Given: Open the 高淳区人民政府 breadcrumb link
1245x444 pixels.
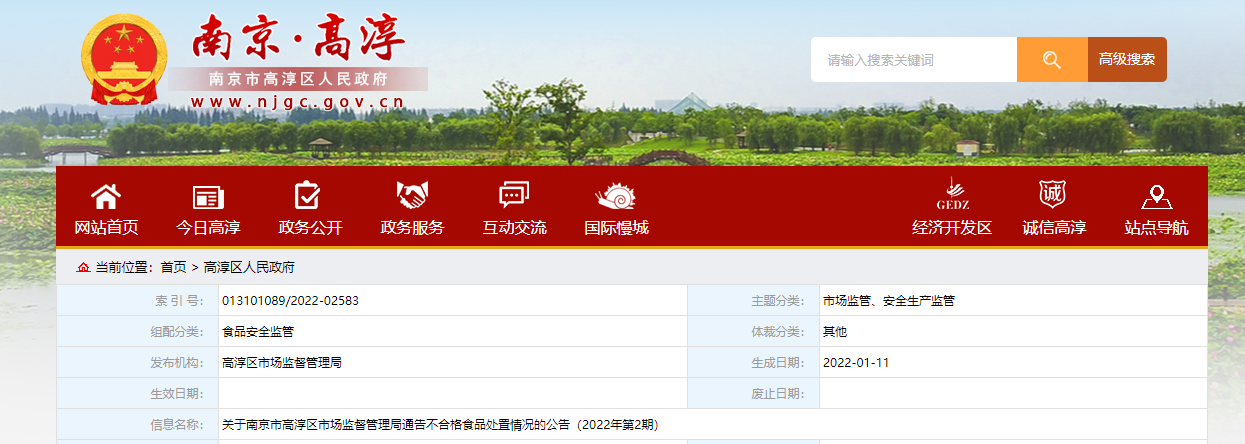Looking at the screenshot, I should click(249, 267).
